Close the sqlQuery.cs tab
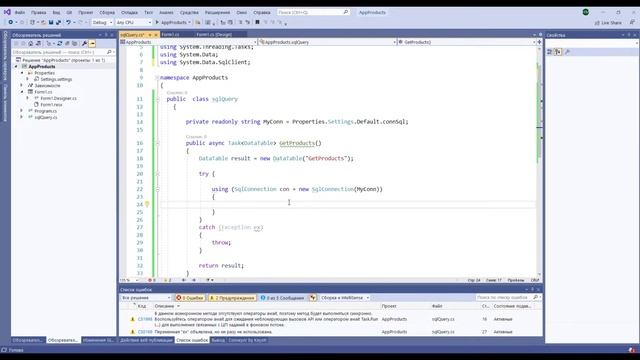 [x=156, y=35]
